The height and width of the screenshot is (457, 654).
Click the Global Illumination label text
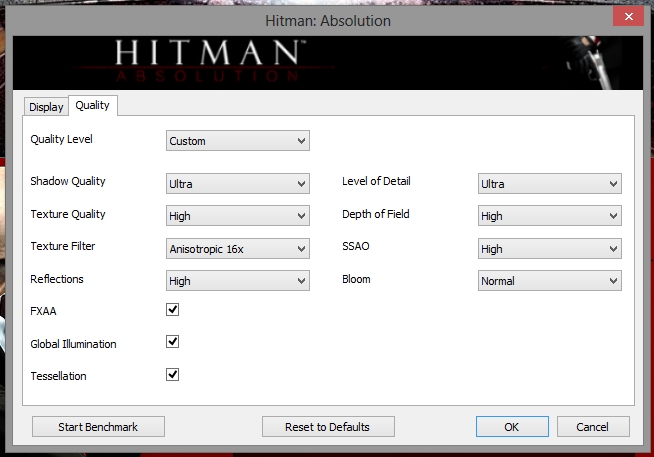click(73, 344)
